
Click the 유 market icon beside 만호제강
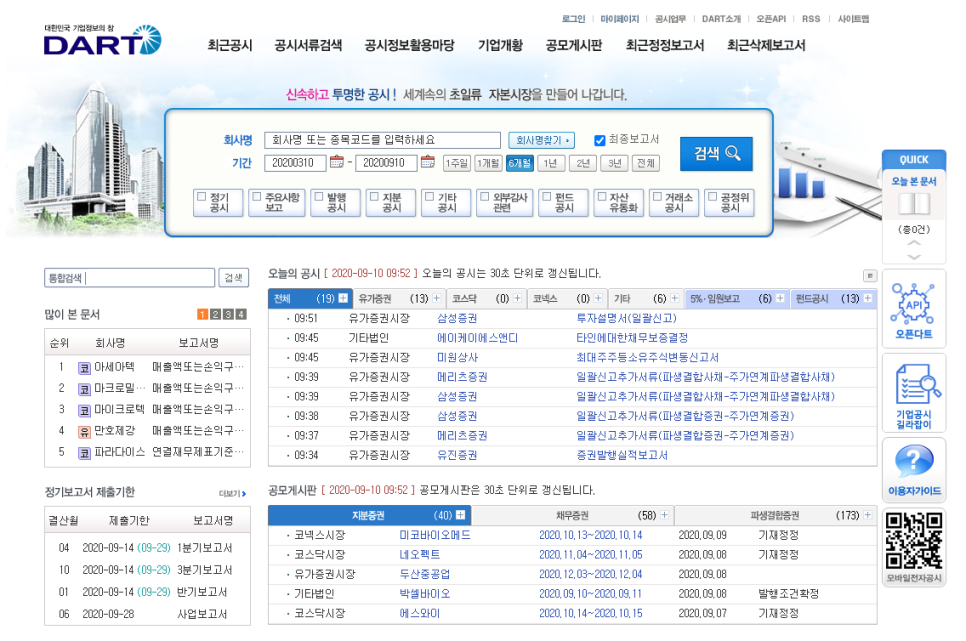tap(84, 431)
